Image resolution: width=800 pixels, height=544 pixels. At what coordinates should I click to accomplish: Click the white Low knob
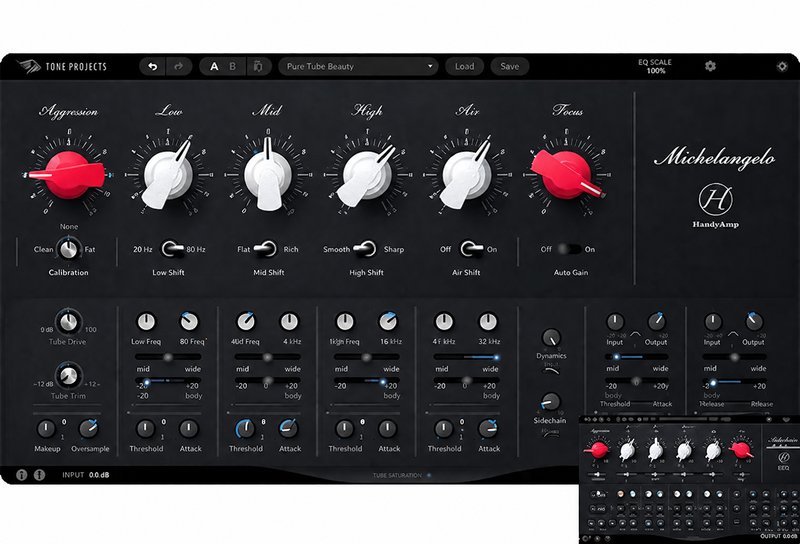(168, 175)
